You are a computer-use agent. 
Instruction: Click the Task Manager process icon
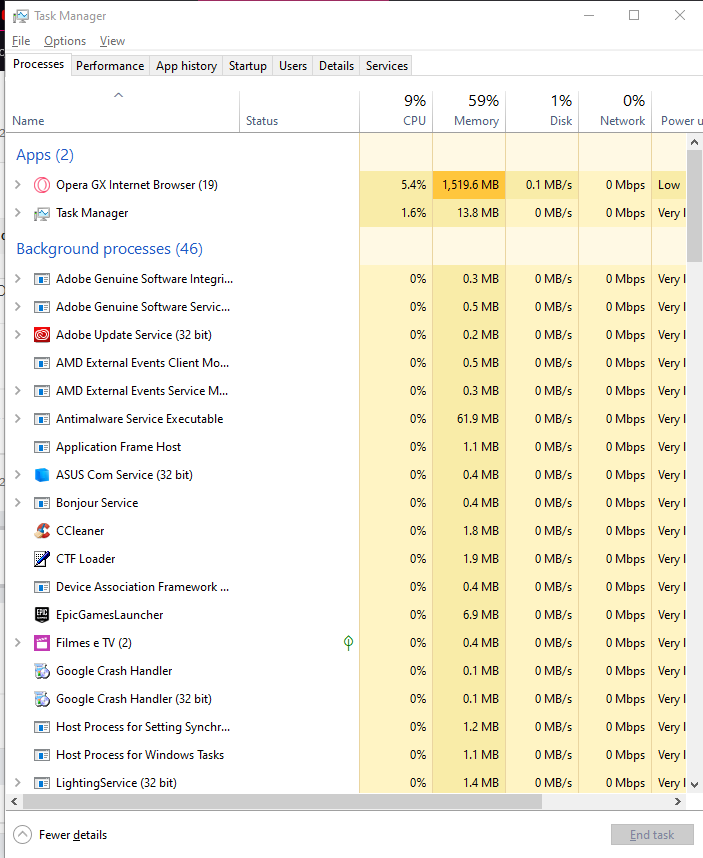tap(42, 213)
